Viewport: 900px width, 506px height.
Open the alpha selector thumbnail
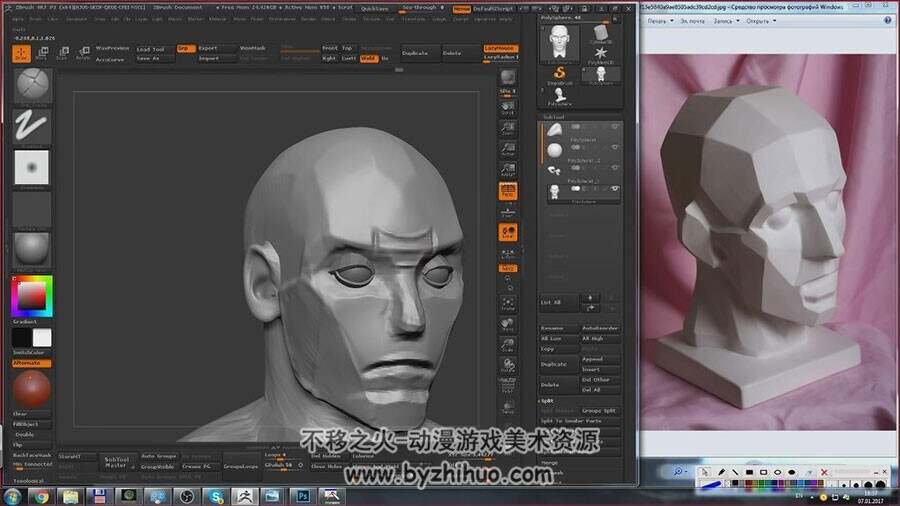pyautogui.click(x=32, y=168)
